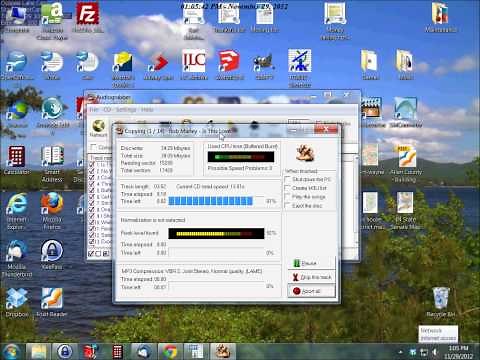Open the SketchUp desktop shortcut
480x360 pixels.
(x=229, y=65)
